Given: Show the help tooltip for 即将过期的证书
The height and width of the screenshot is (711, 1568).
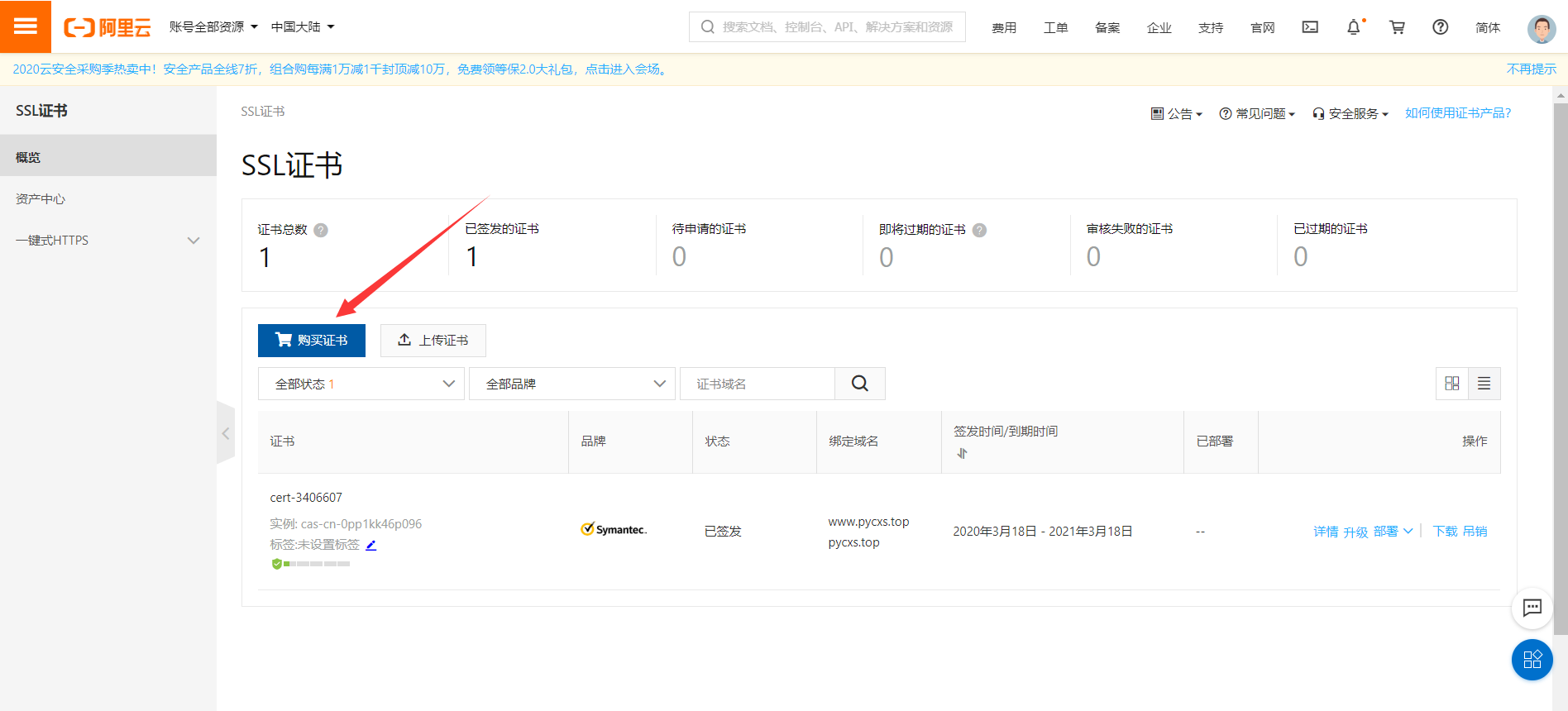Looking at the screenshot, I should [x=979, y=230].
